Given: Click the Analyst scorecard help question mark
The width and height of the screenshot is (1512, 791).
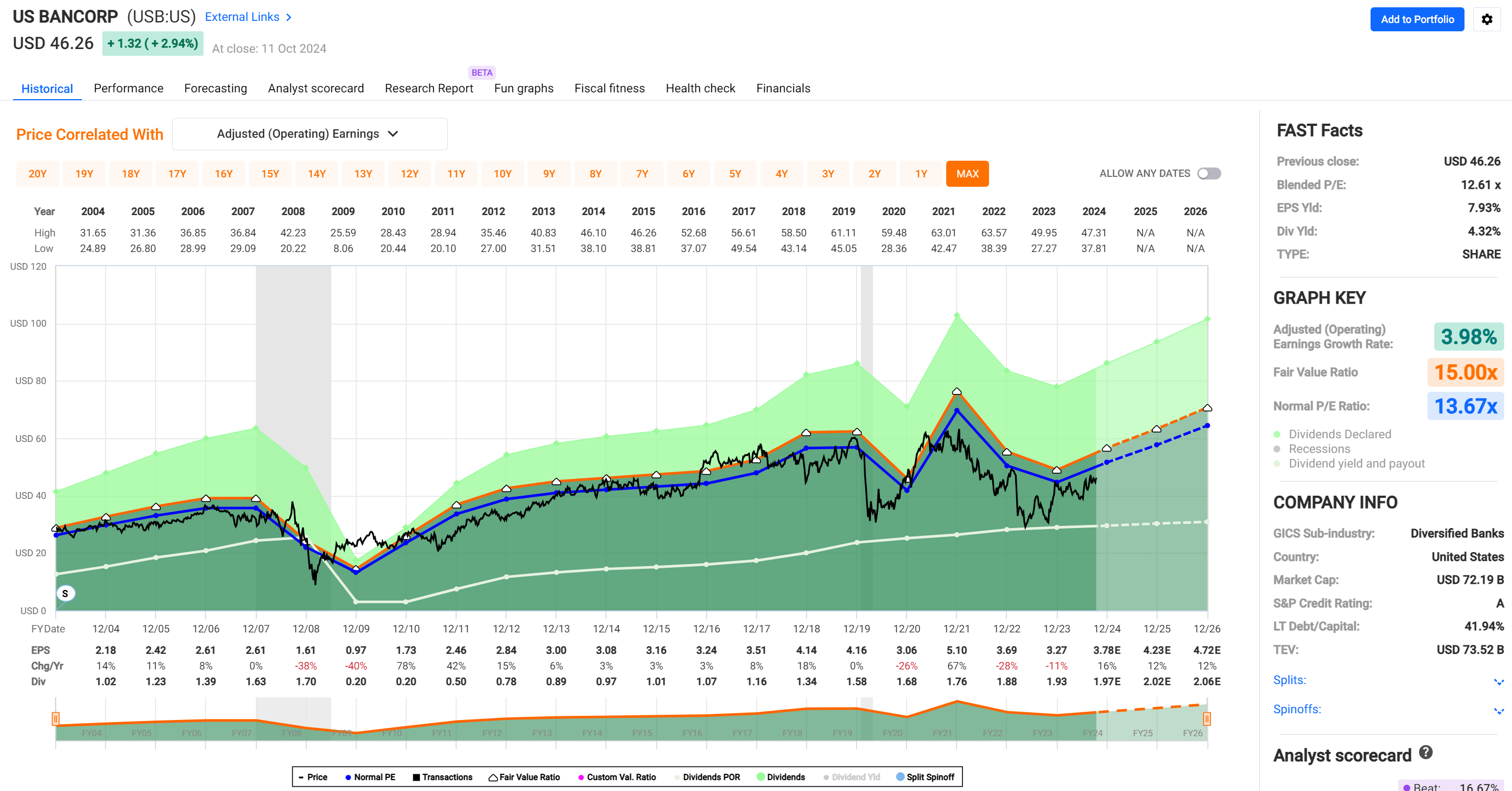Looking at the screenshot, I should pyautogui.click(x=1426, y=752).
